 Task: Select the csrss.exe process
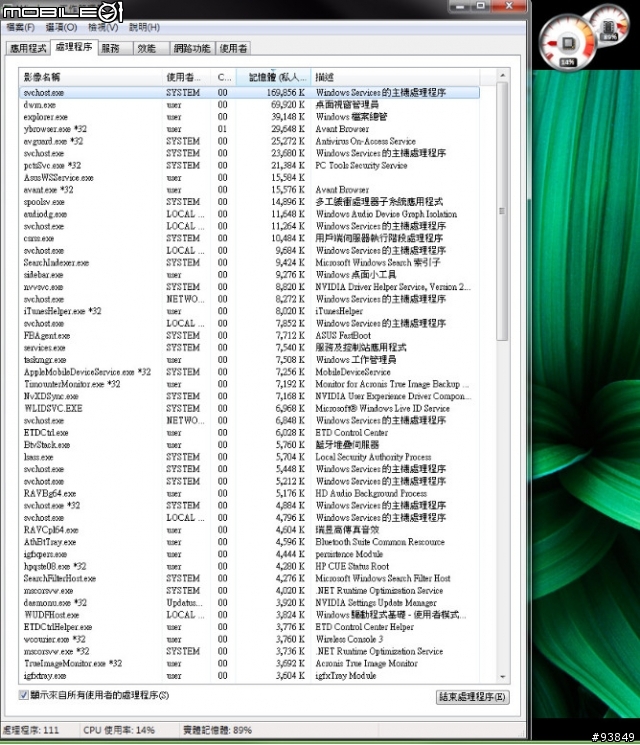click(249, 239)
